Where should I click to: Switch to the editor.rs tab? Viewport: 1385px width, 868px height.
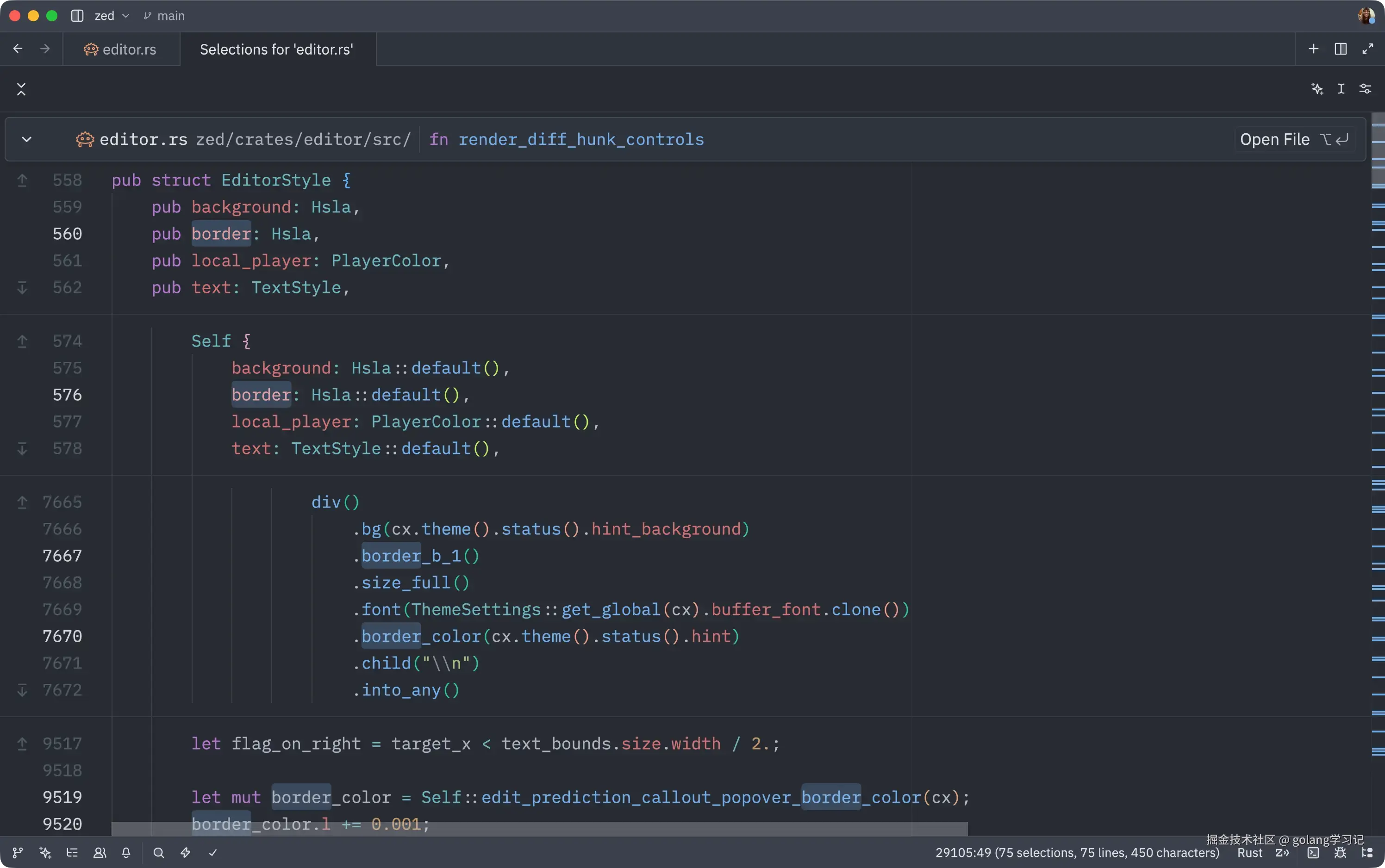[121, 50]
